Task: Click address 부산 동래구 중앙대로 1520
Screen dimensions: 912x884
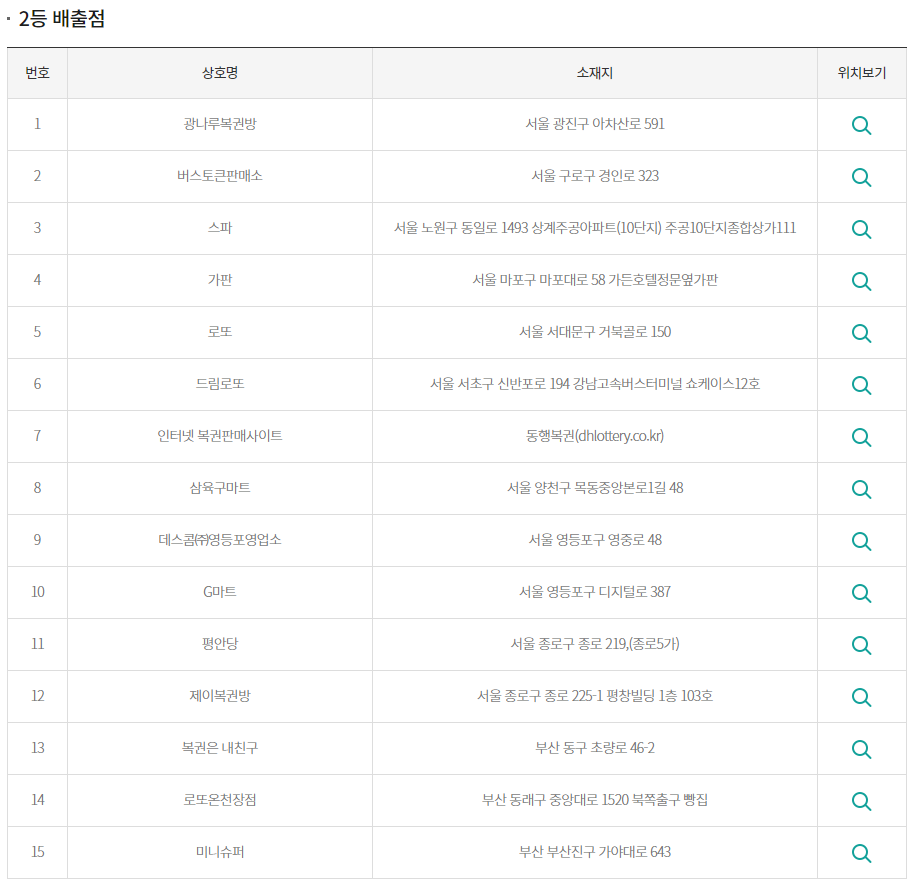Action: click(594, 800)
